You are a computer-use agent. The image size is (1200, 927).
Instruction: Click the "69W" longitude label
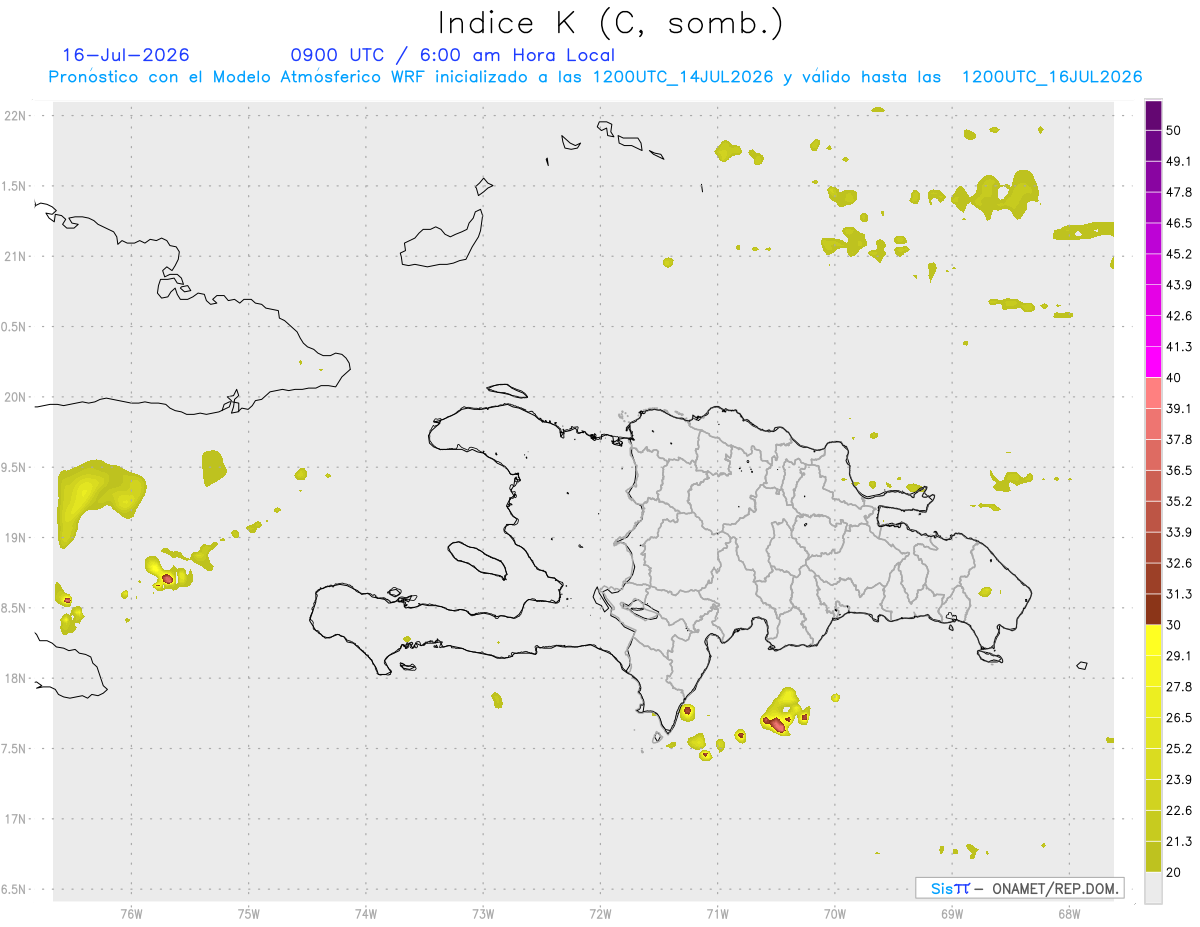[x=951, y=913]
